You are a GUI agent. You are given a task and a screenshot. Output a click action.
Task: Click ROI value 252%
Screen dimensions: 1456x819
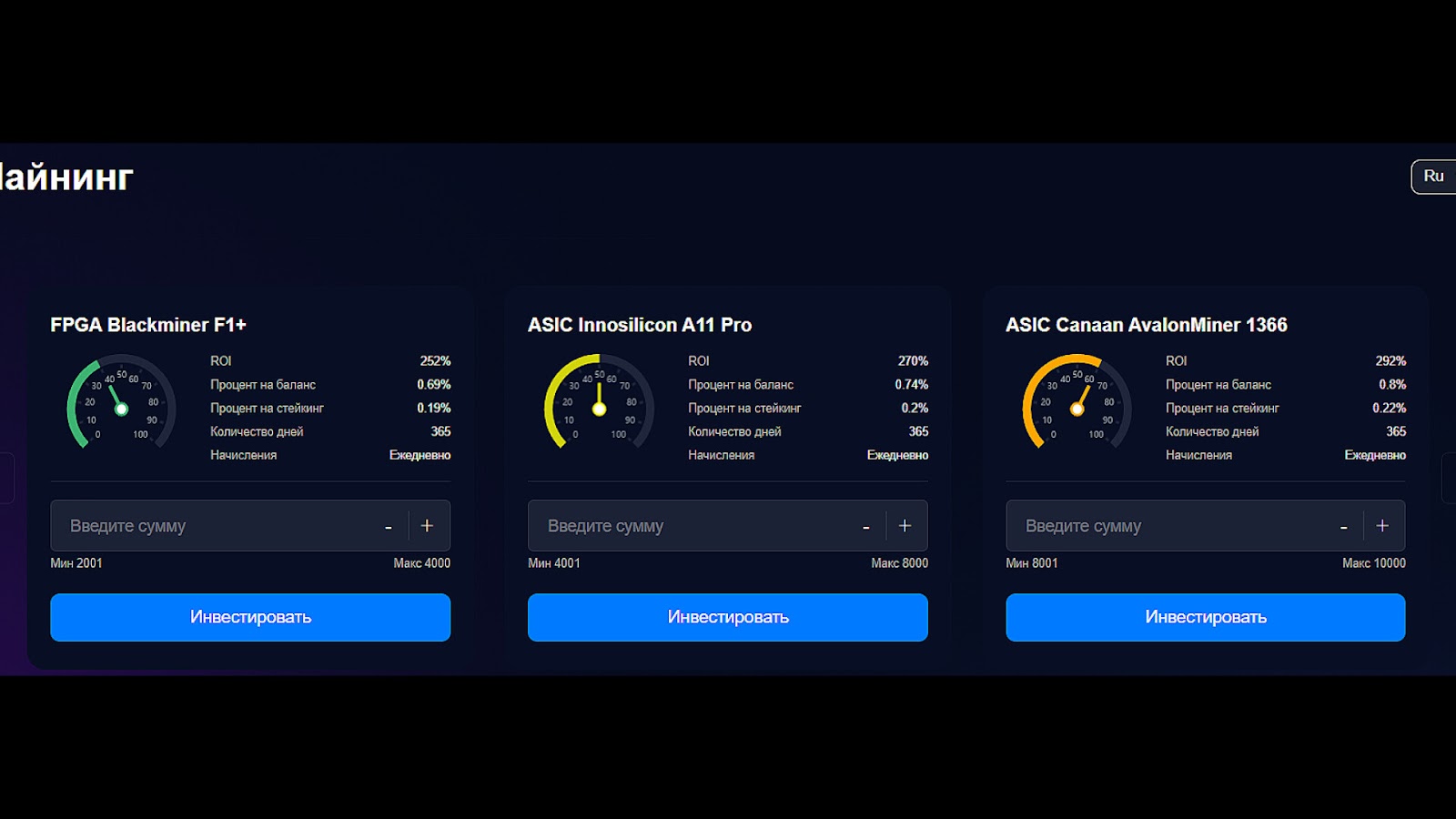[x=435, y=361]
